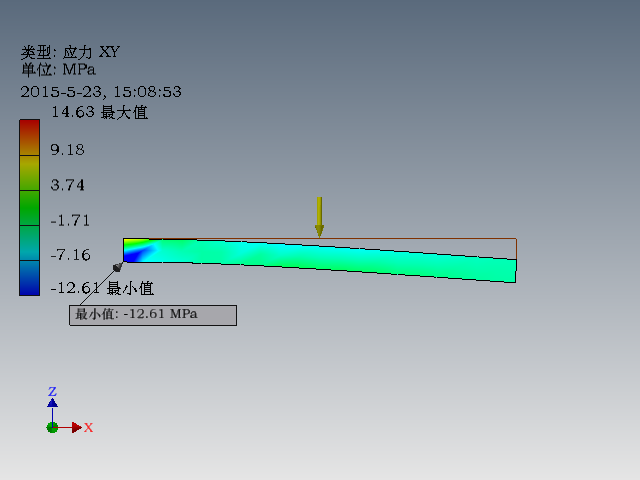Click the 3.74 legend value
640x480 pixels.
point(67,185)
